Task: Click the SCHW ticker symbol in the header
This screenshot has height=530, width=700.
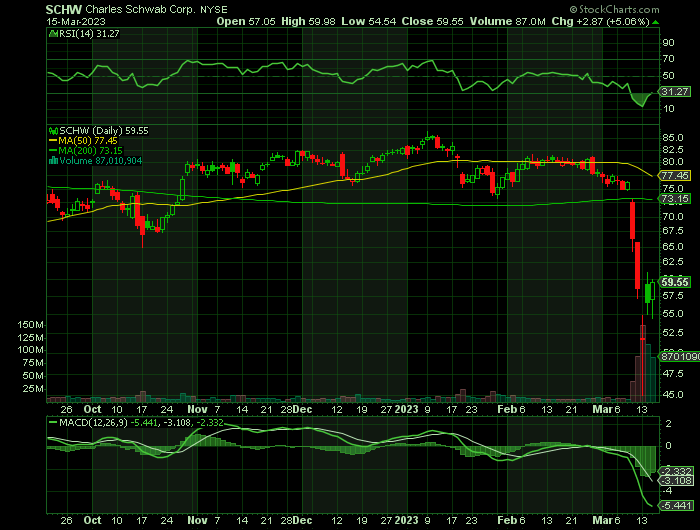Action: 64,9
